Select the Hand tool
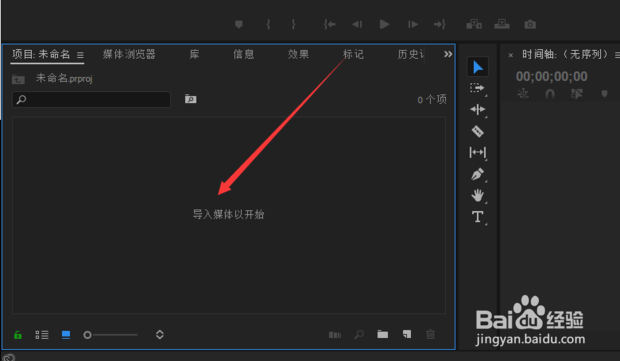620x361 pixels. (478, 195)
